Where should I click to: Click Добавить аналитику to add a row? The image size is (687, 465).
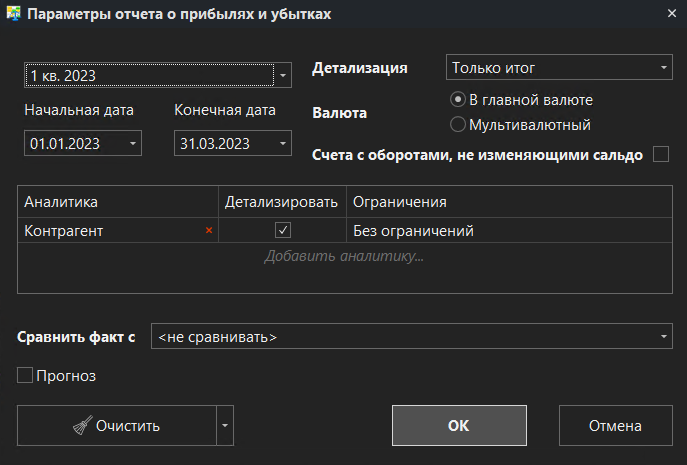pos(344,257)
